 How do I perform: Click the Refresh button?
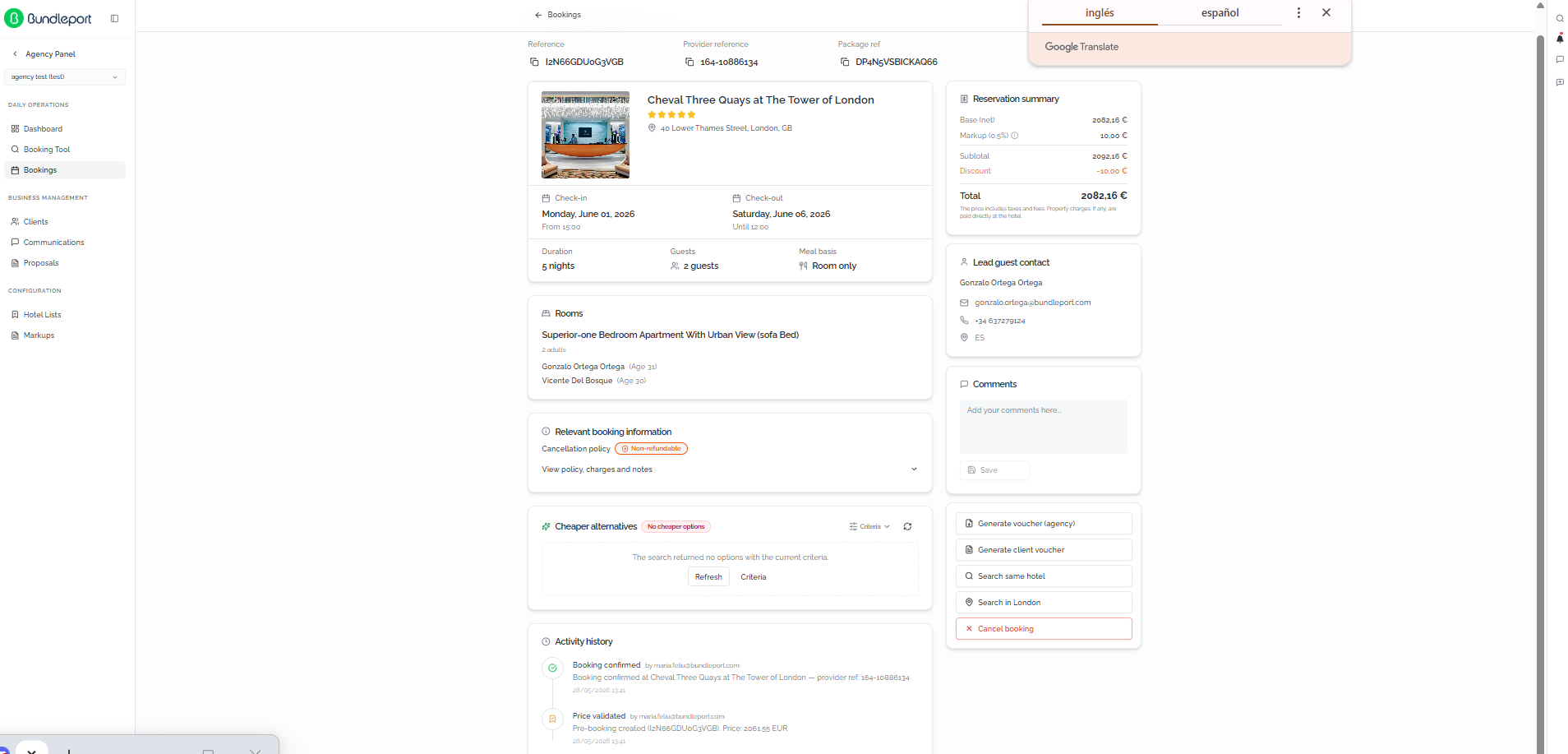(708, 577)
